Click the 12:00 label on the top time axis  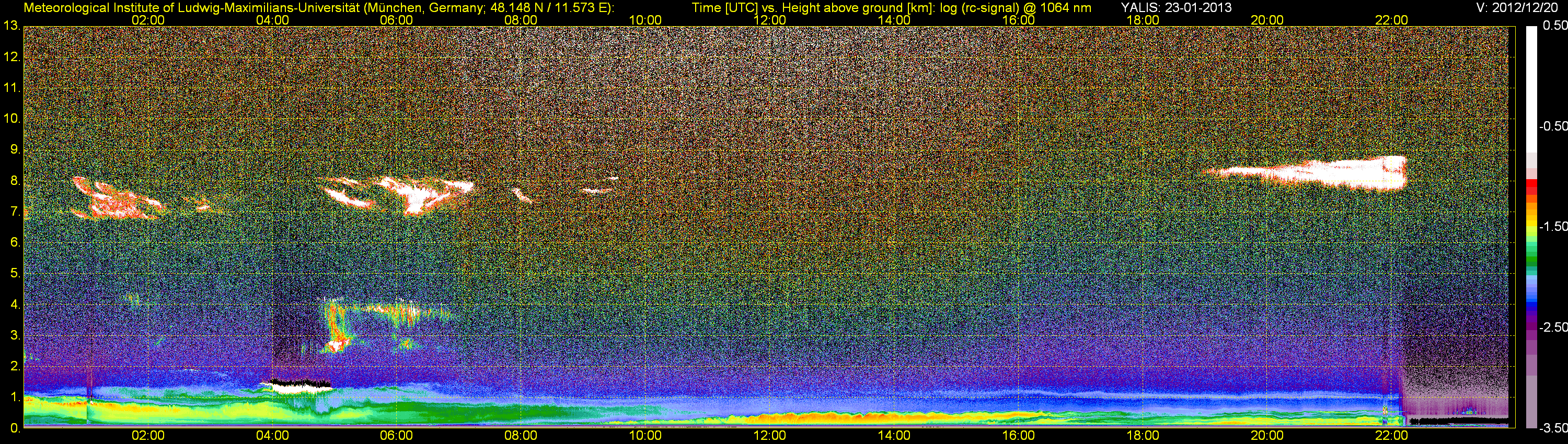coord(769,20)
